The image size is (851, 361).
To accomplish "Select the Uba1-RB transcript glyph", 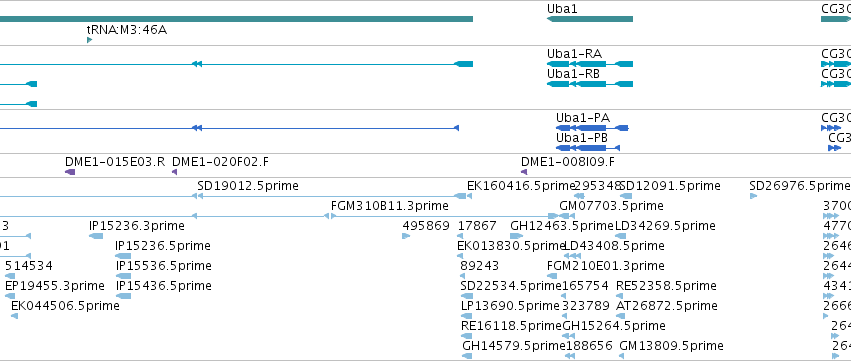I will (x=590, y=84).
